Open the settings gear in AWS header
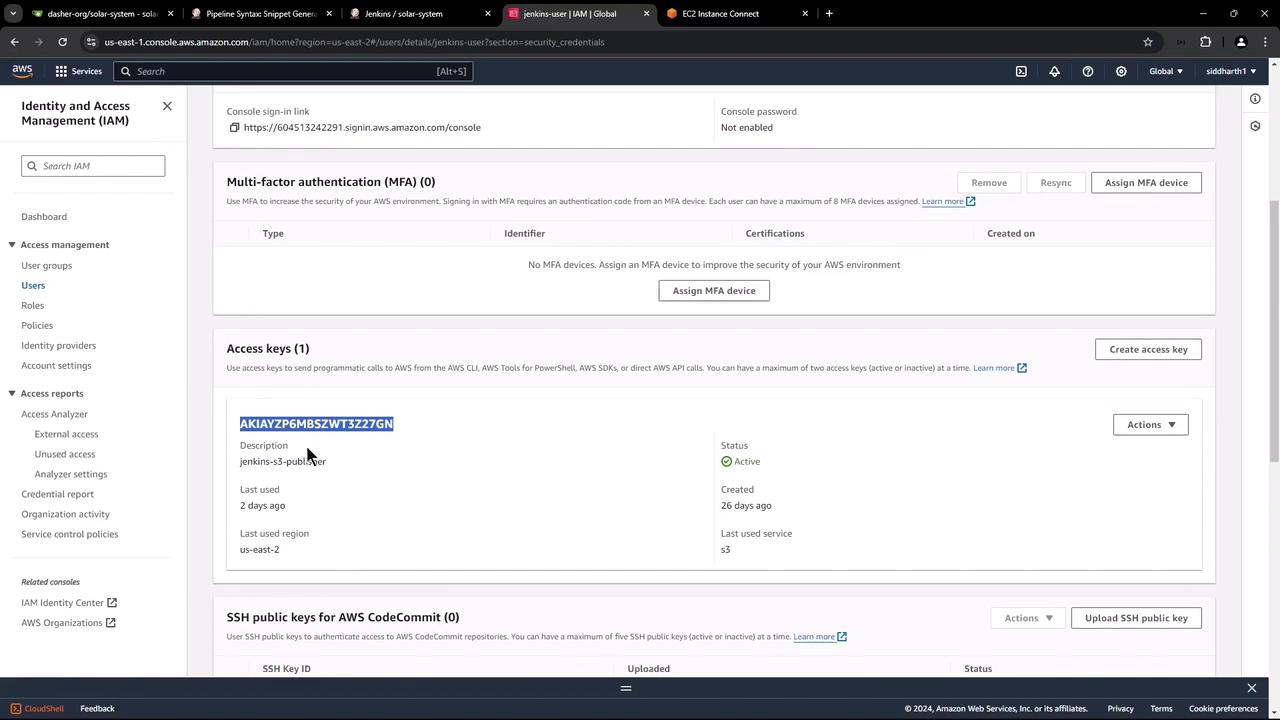 [x=1121, y=71]
